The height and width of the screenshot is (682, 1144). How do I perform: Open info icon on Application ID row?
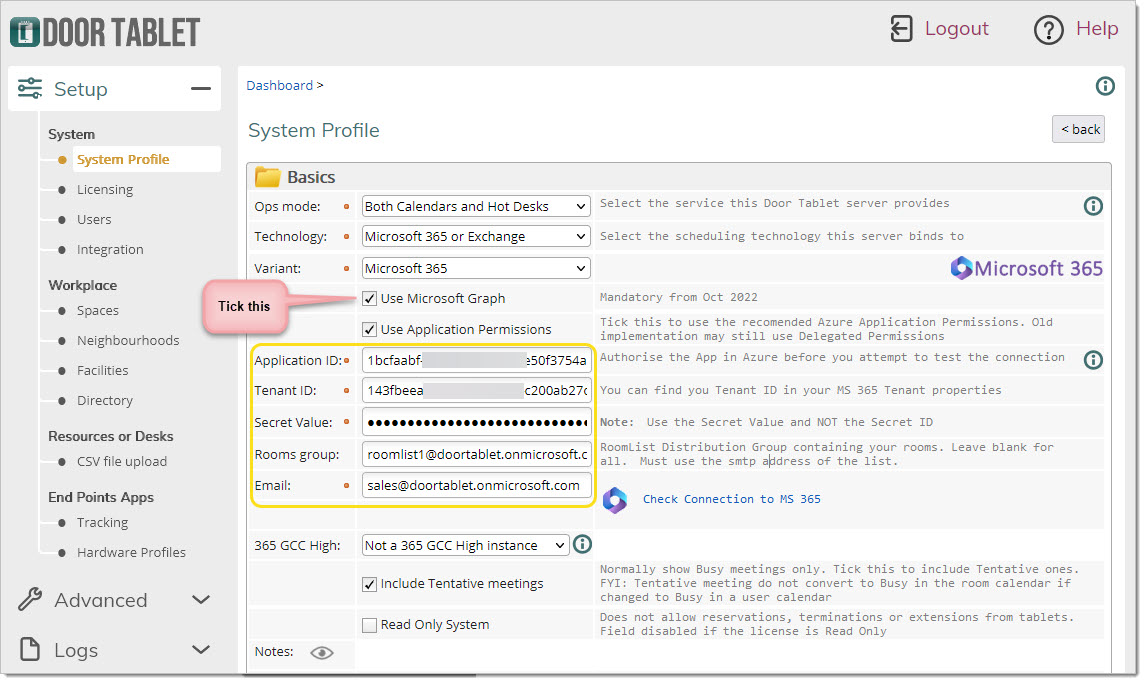tap(1092, 360)
